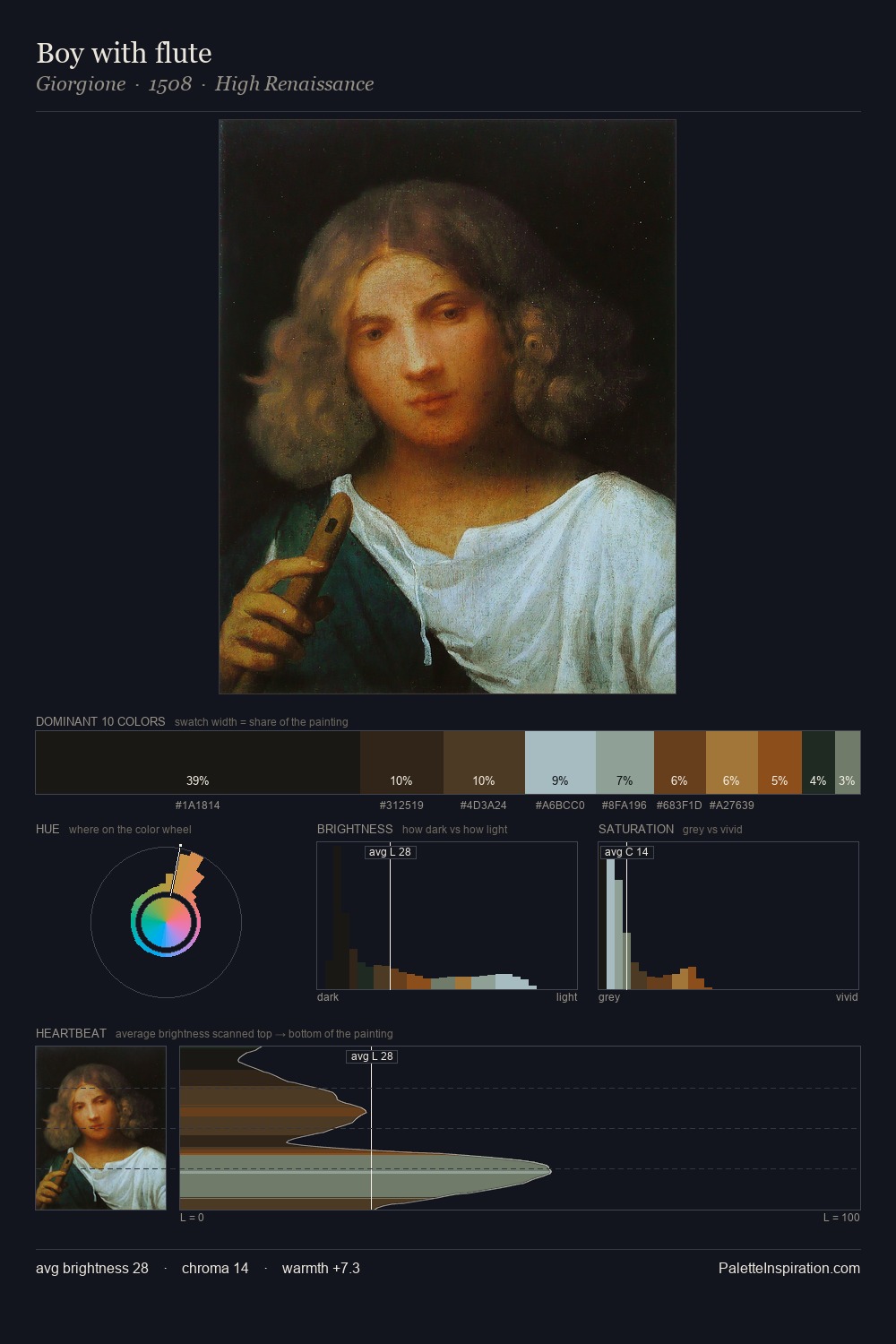Open the main Boy with flute painting

447,407
